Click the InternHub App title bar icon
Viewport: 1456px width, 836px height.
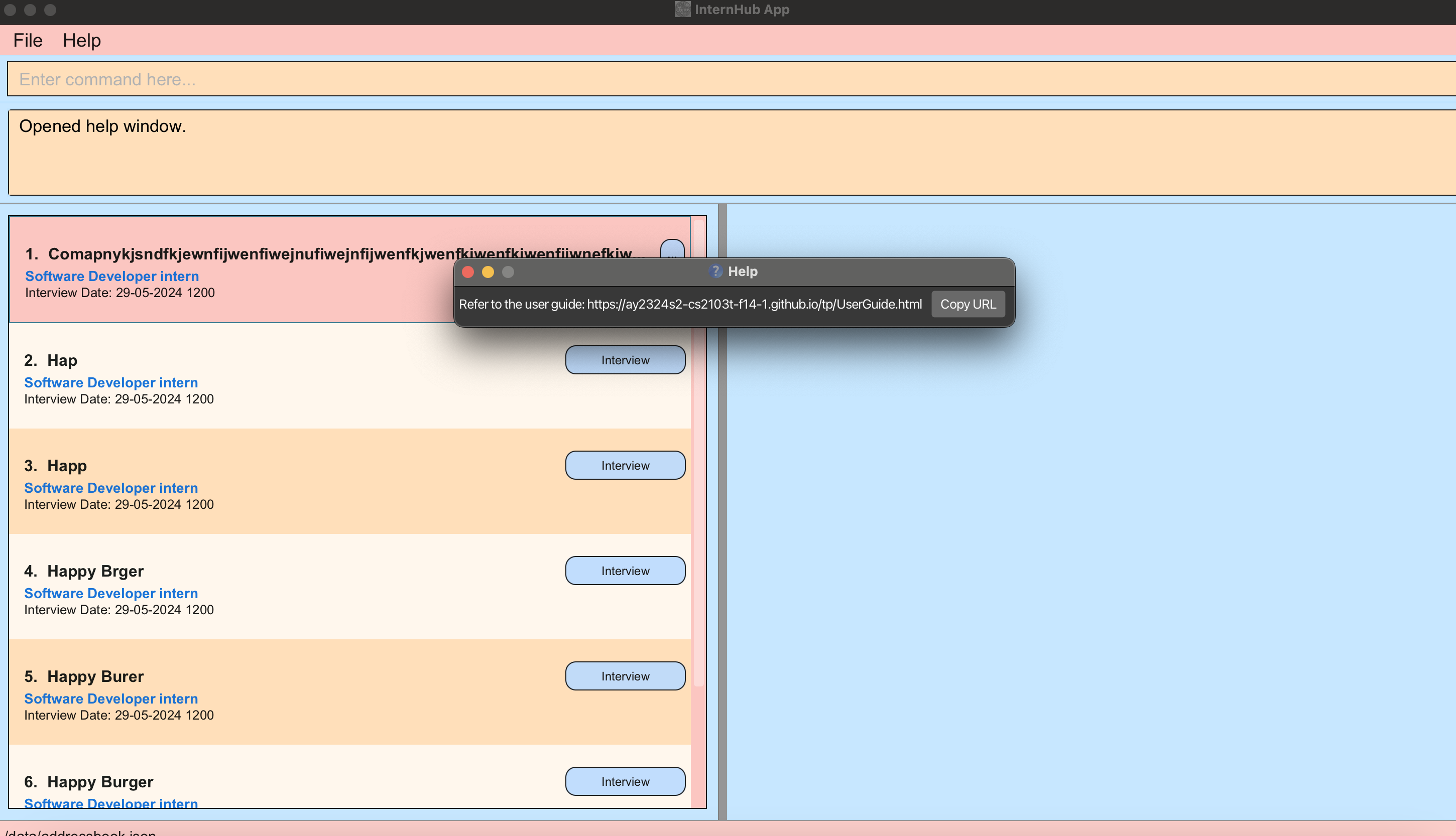point(682,9)
